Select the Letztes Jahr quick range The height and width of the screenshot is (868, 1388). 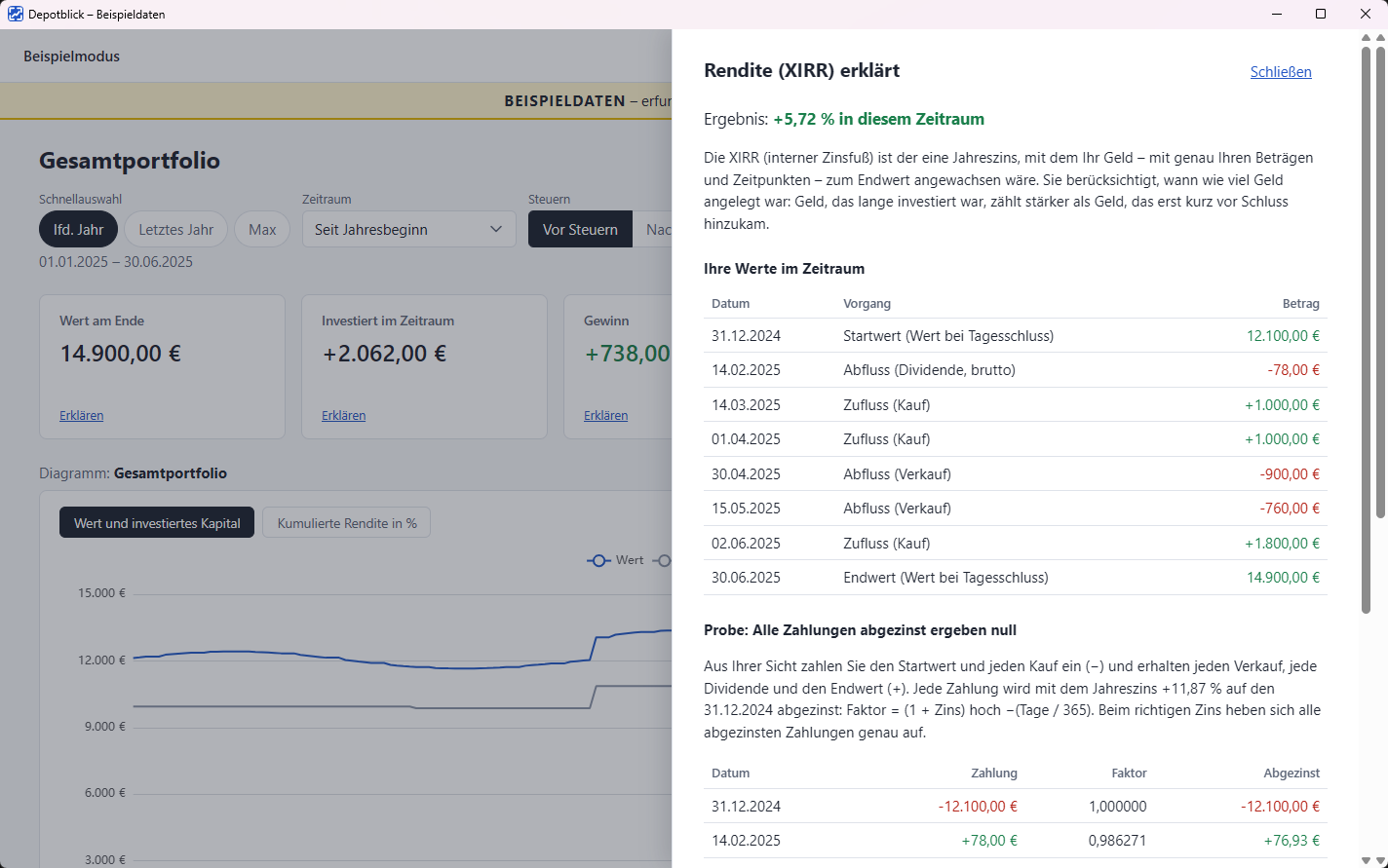175,230
